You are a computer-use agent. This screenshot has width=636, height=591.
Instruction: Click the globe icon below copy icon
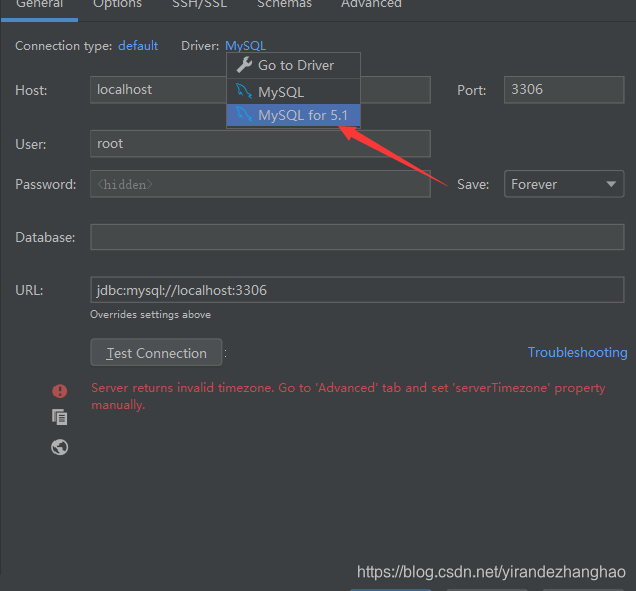point(60,447)
